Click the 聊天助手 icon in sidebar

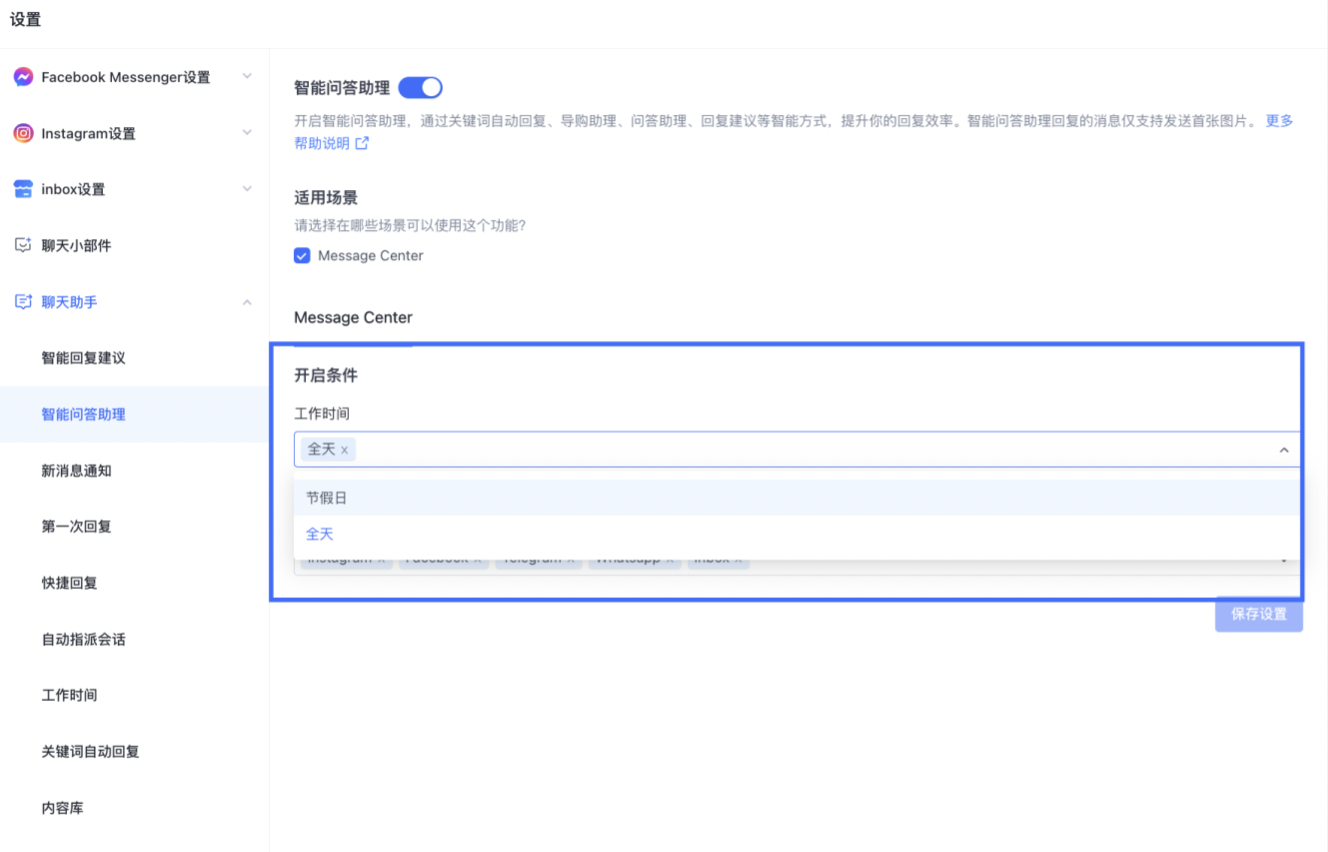tap(22, 301)
